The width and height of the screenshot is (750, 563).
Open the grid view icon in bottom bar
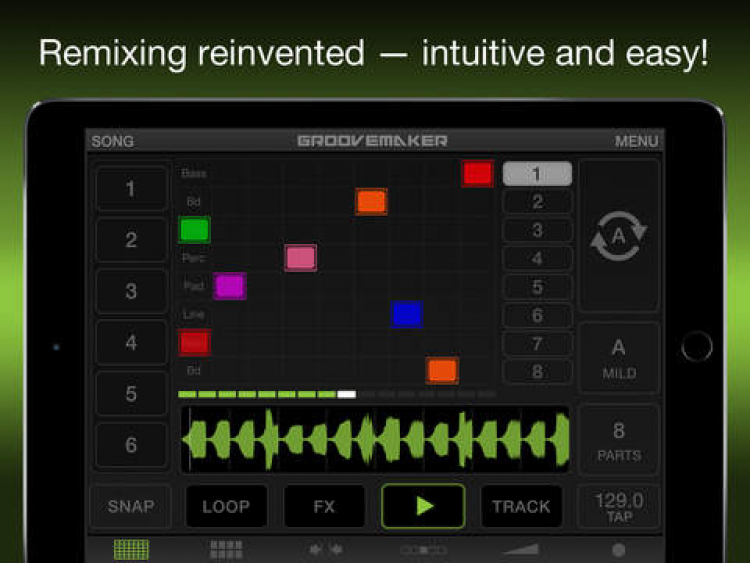pos(131,550)
